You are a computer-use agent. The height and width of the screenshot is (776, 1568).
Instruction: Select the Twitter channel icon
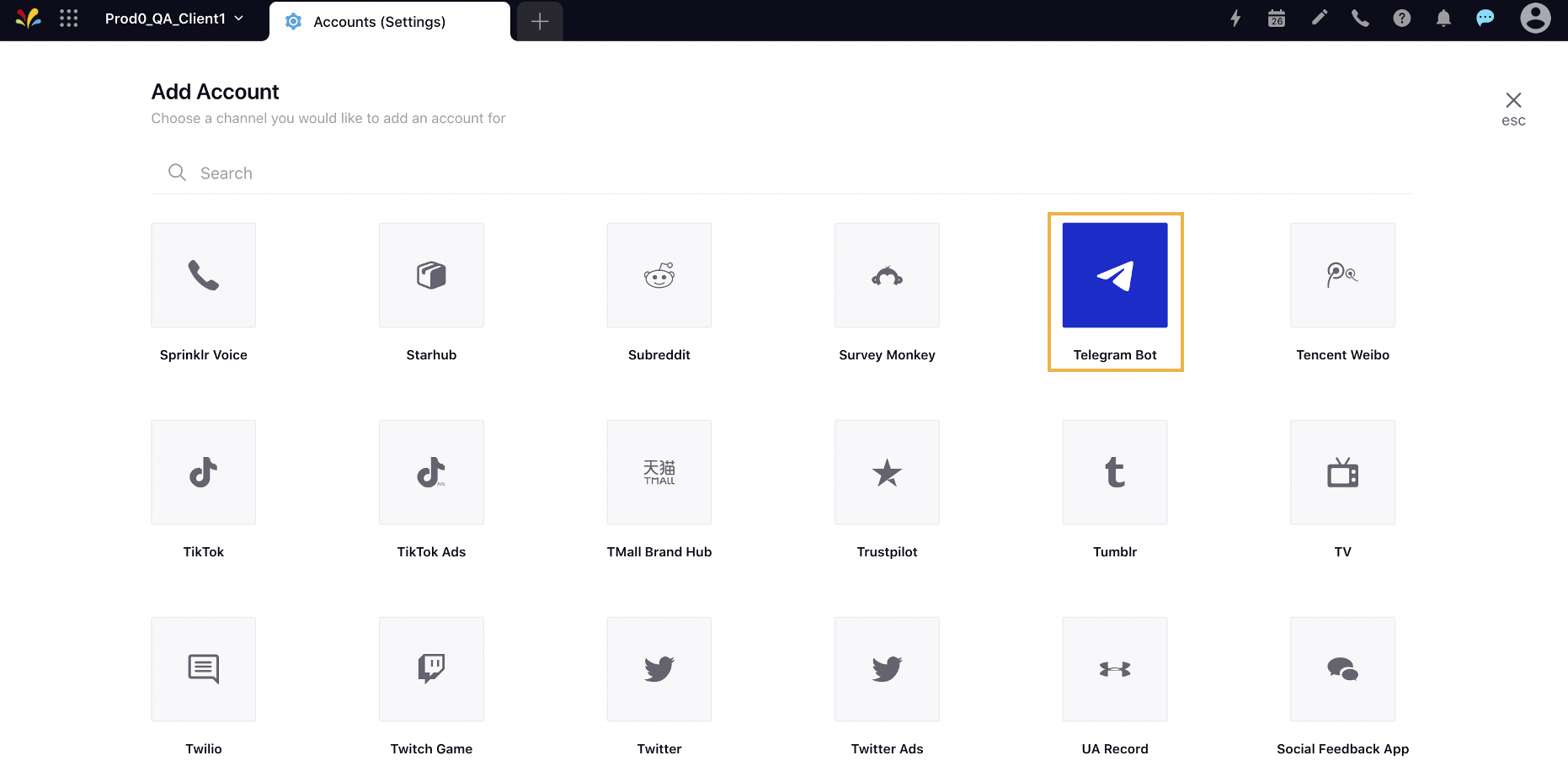[x=659, y=669]
